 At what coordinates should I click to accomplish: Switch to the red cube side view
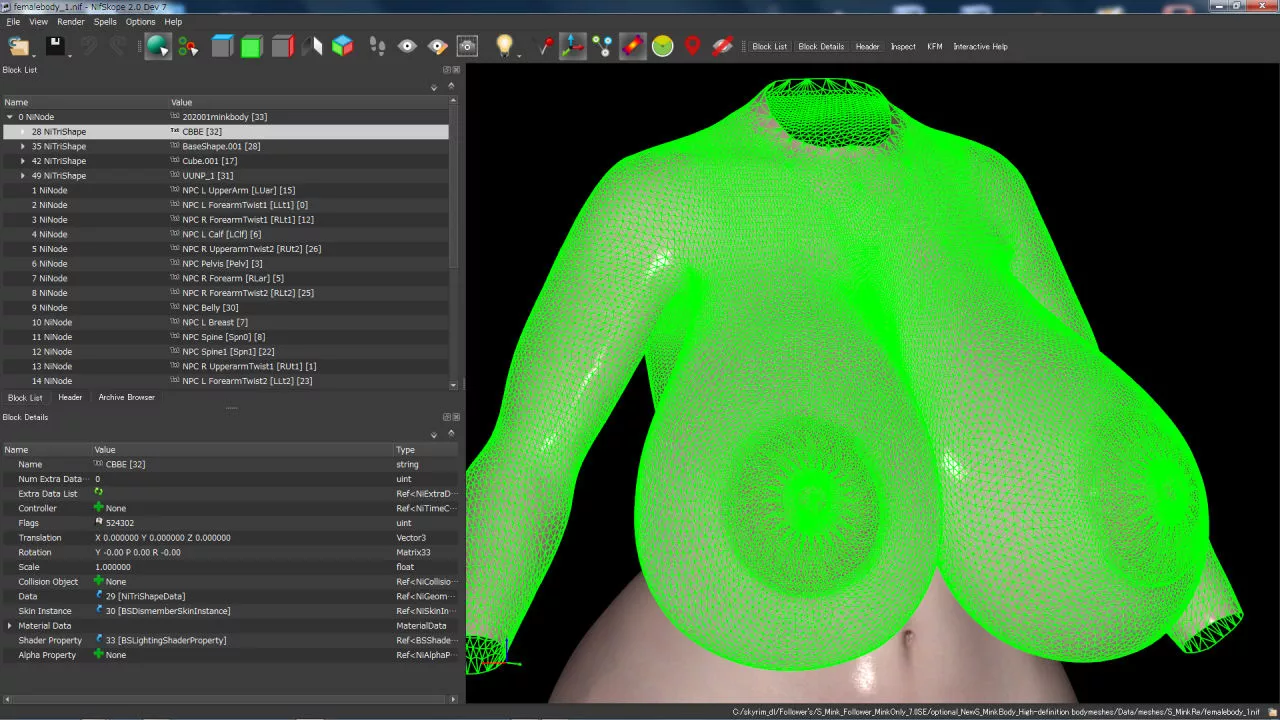(283, 46)
